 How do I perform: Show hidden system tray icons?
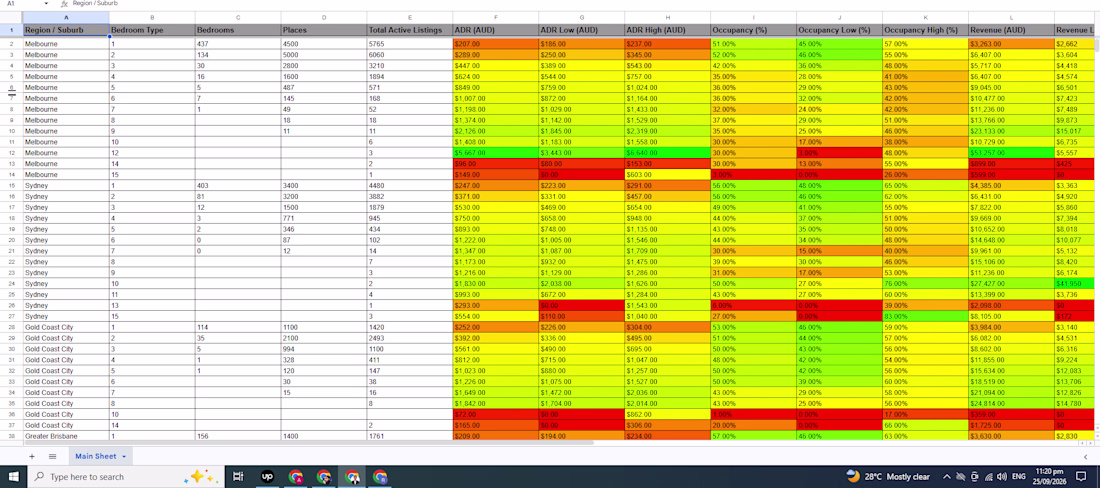pos(947,477)
